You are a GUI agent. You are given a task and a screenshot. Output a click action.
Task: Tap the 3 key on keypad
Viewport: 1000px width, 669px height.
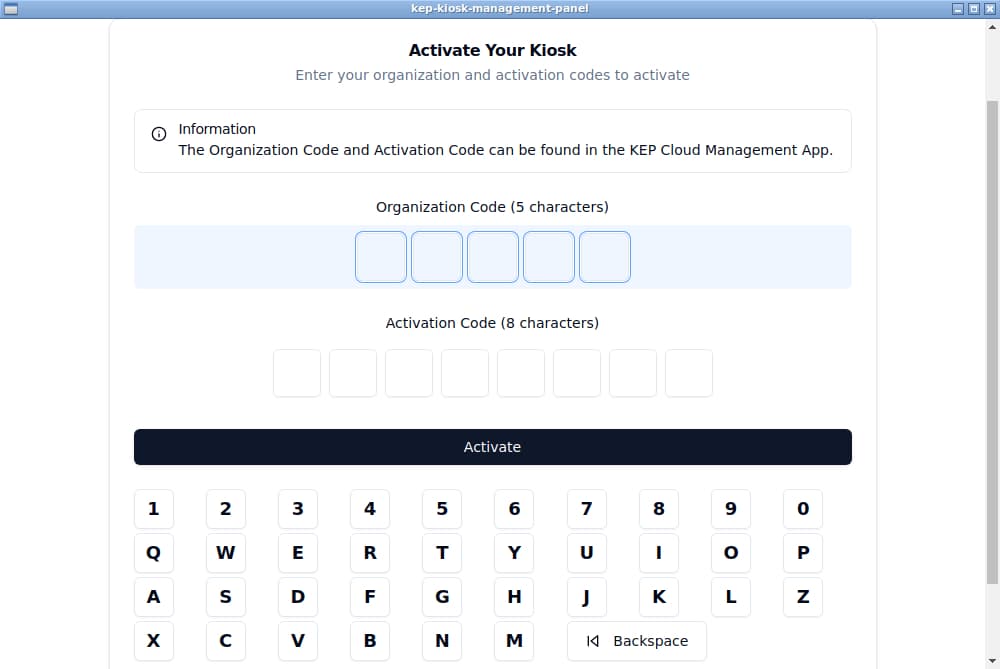(x=298, y=509)
